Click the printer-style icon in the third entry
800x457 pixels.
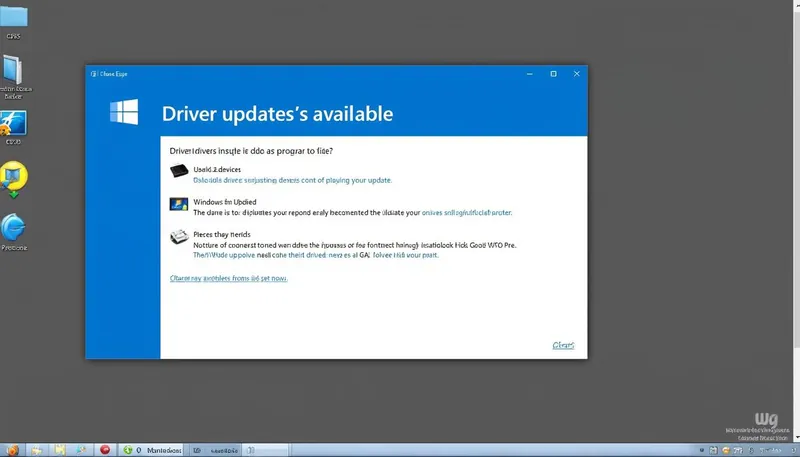179,237
